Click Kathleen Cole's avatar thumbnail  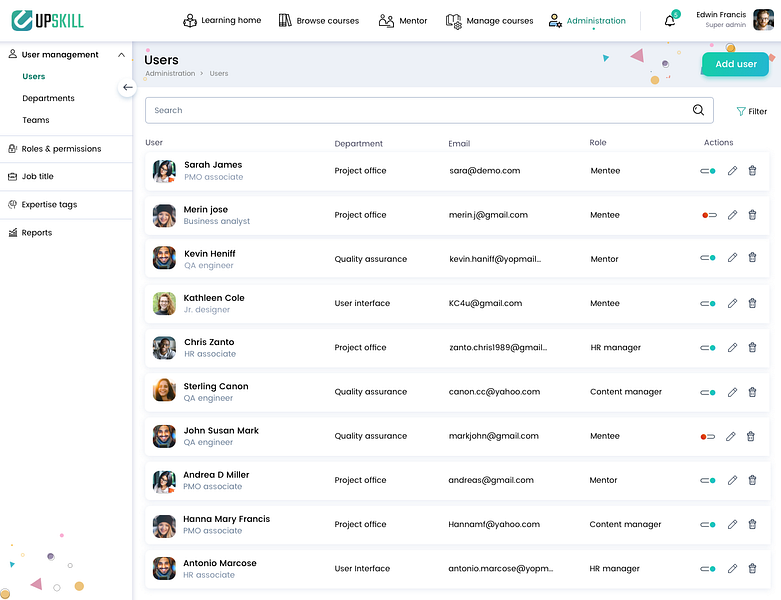[164, 303]
